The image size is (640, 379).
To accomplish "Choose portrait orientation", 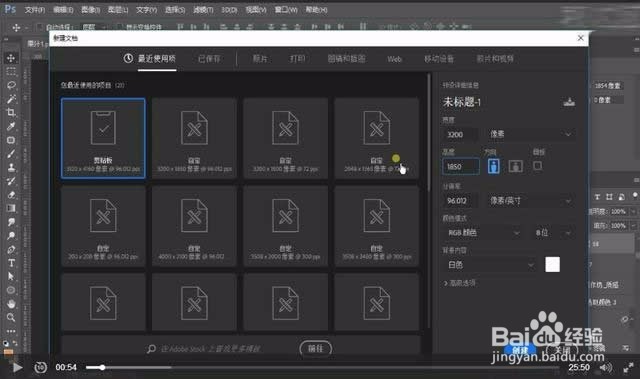I will click(x=493, y=166).
